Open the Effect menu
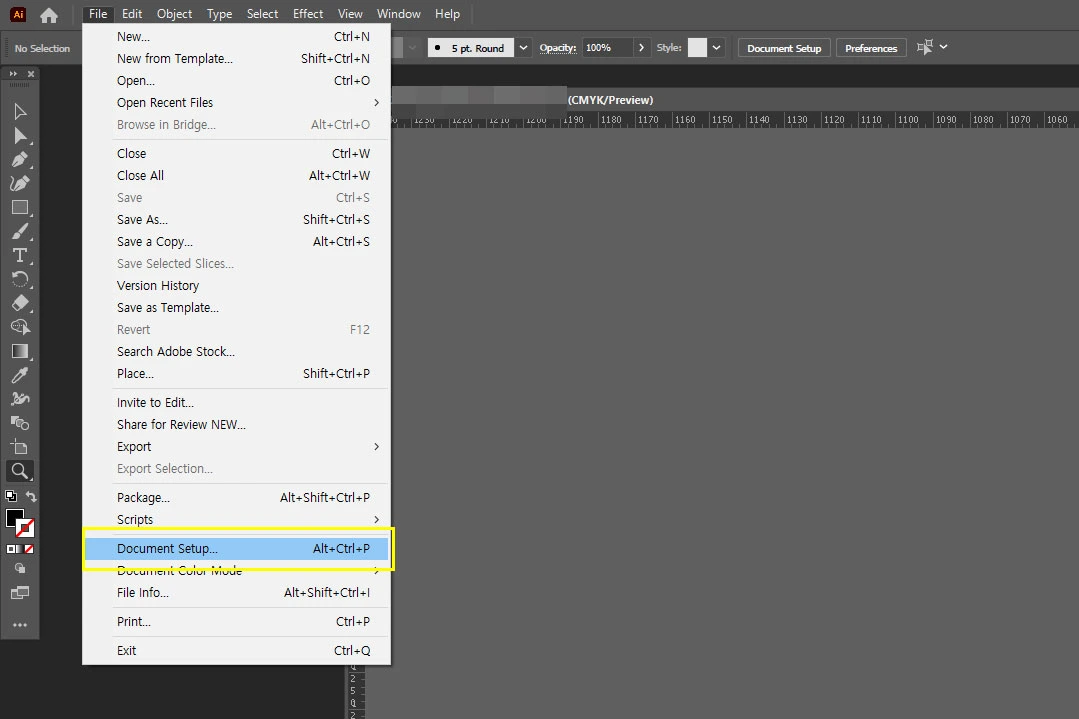 (308, 14)
